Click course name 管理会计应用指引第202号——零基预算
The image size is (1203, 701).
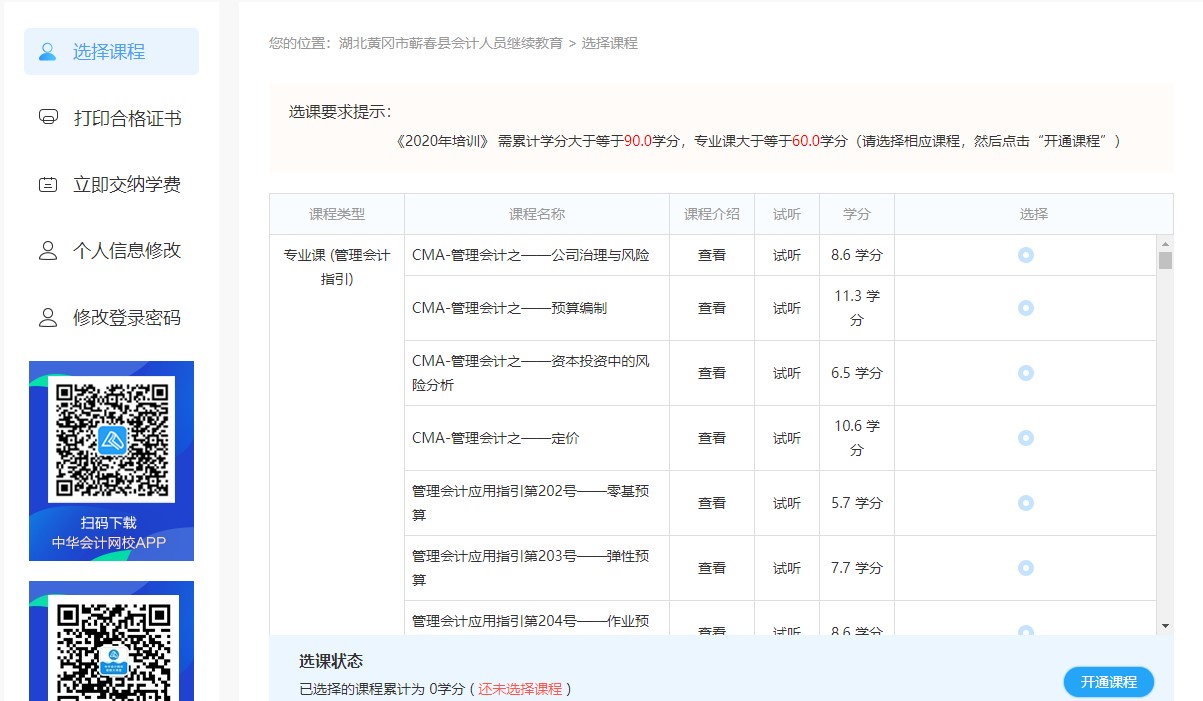[x=531, y=503]
